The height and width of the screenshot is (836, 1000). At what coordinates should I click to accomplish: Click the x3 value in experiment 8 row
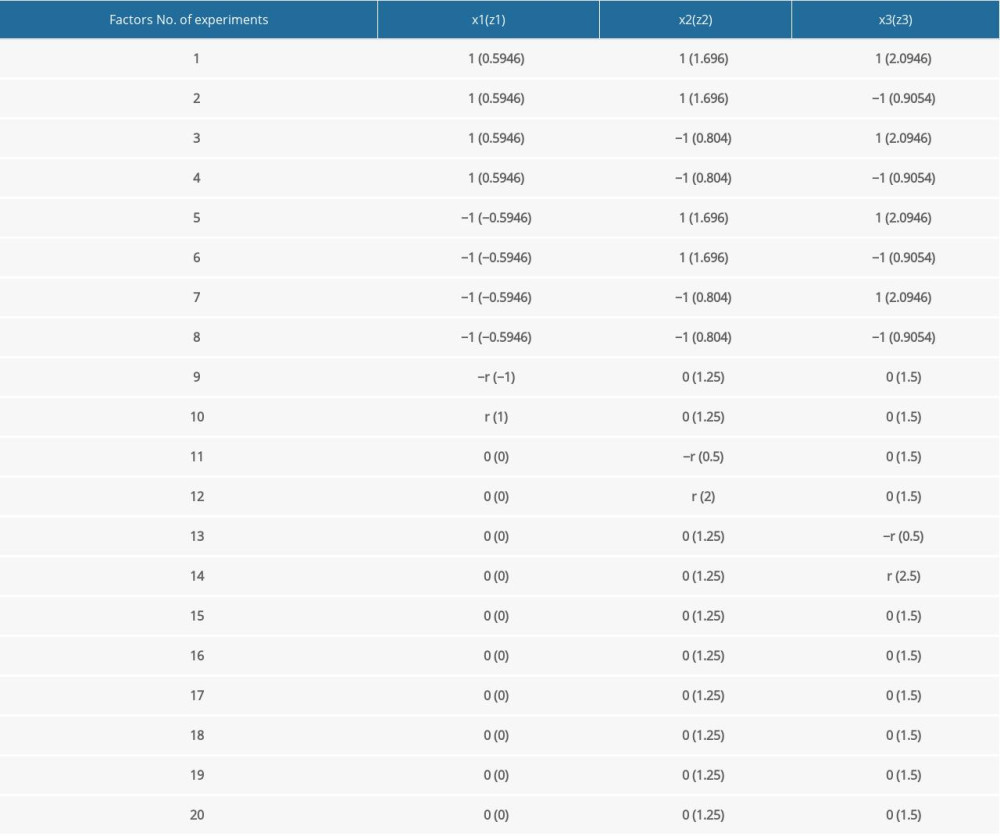pos(903,337)
